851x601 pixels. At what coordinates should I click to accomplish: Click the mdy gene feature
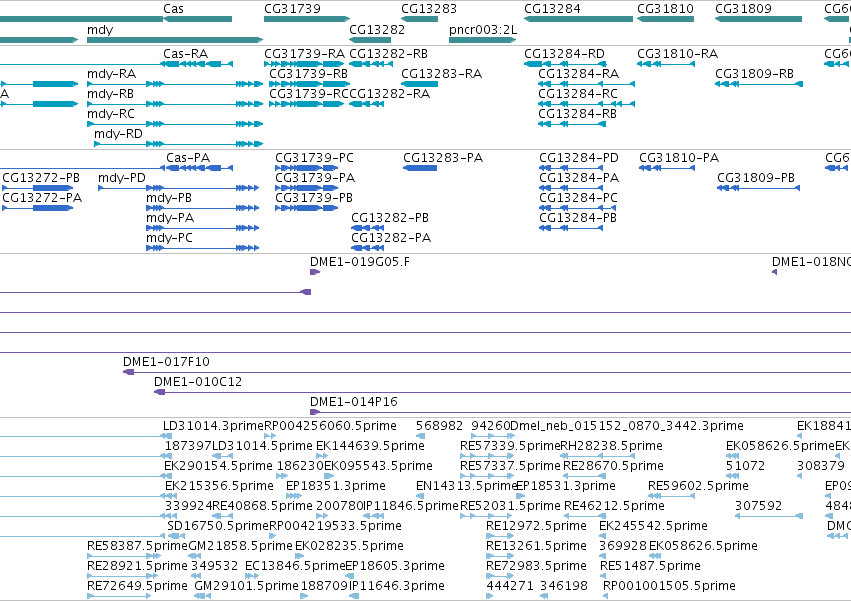(175, 40)
